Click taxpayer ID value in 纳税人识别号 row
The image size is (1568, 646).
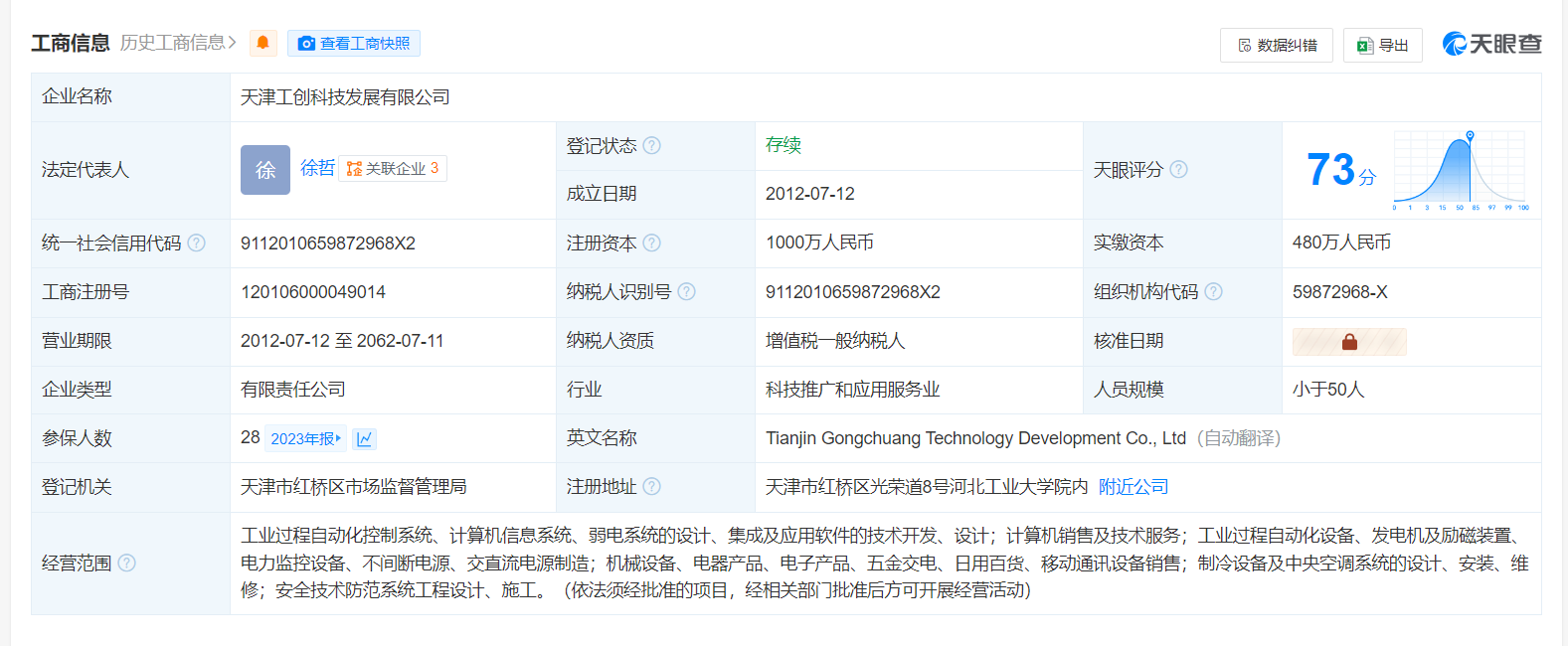853,292
